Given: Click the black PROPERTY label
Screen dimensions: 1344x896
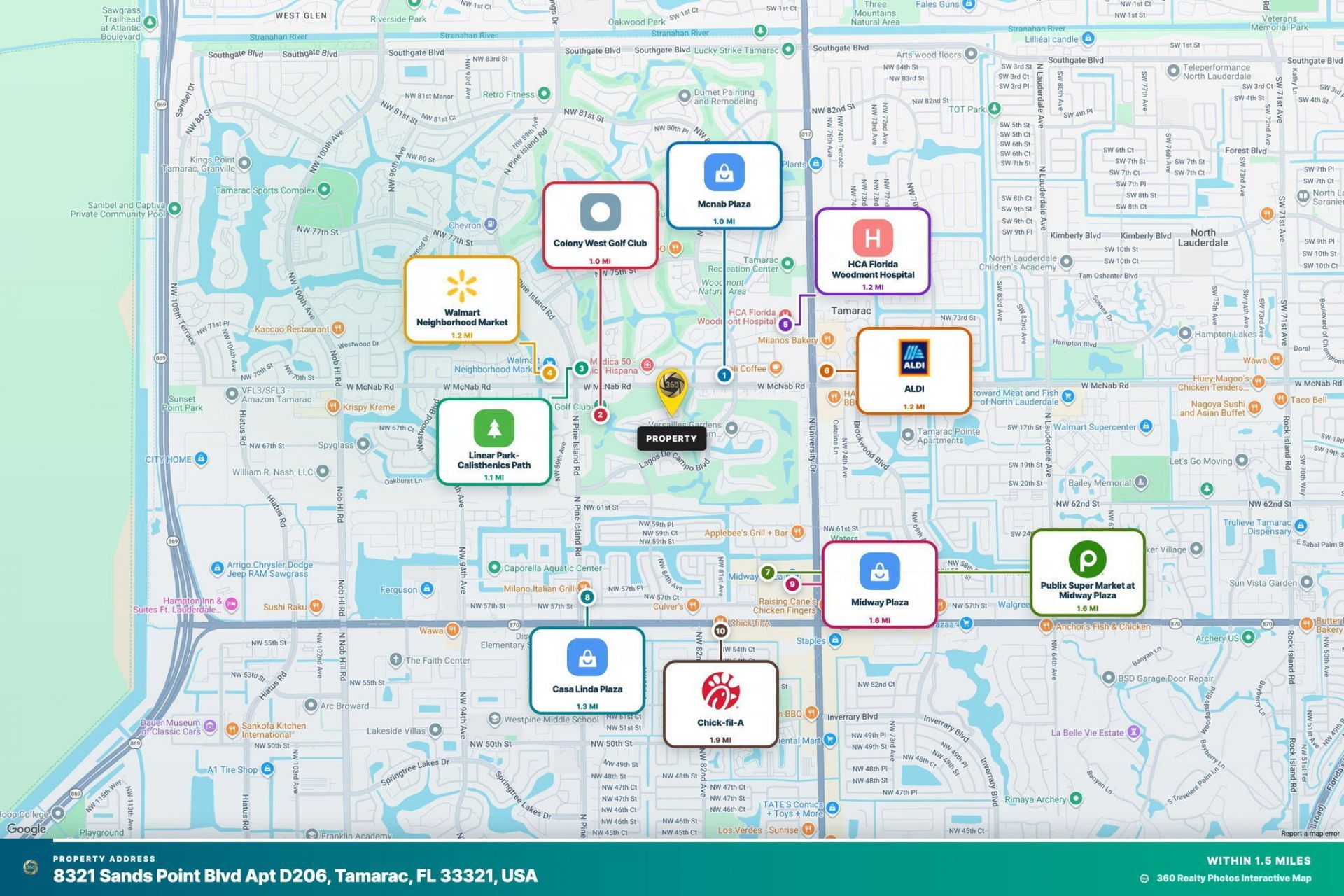Looking at the screenshot, I should click(671, 439).
